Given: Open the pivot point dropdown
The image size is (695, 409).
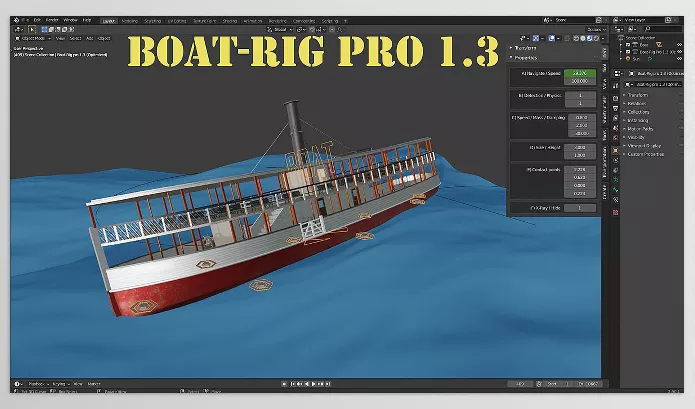Looking at the screenshot, I should click(301, 30).
